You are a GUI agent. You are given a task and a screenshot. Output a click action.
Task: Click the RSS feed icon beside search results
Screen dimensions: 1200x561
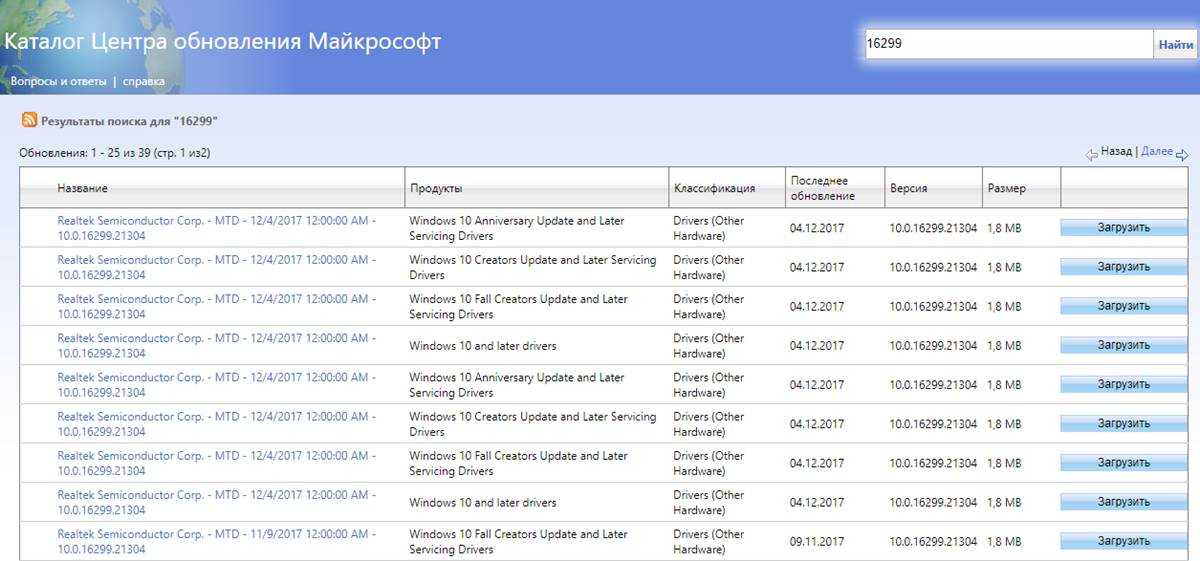29,120
